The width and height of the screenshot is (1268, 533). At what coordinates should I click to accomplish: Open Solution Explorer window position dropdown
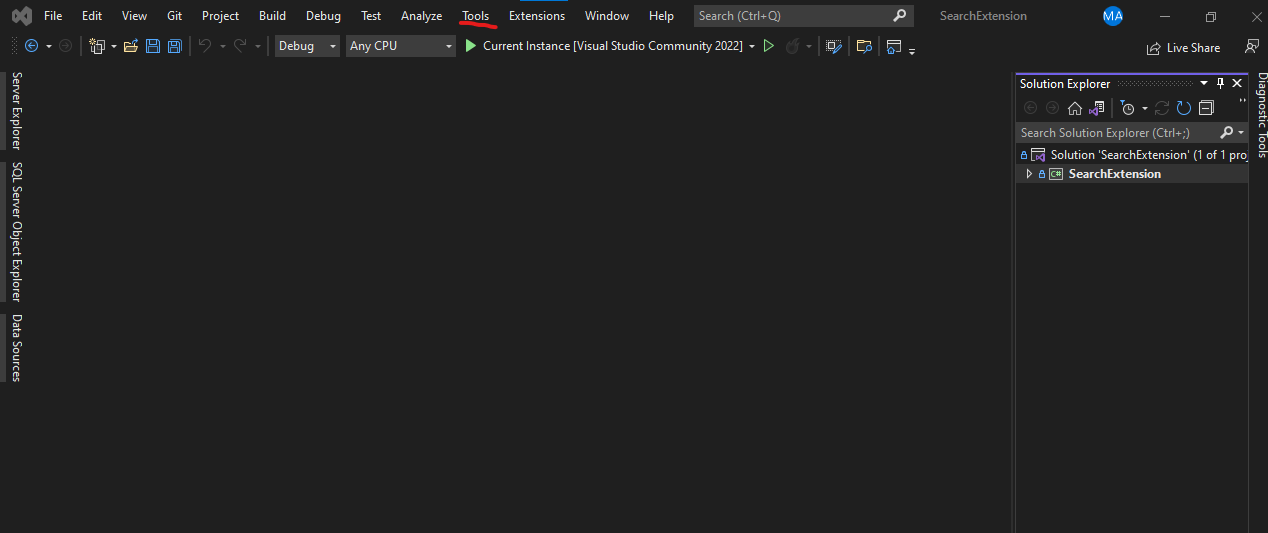(1204, 83)
